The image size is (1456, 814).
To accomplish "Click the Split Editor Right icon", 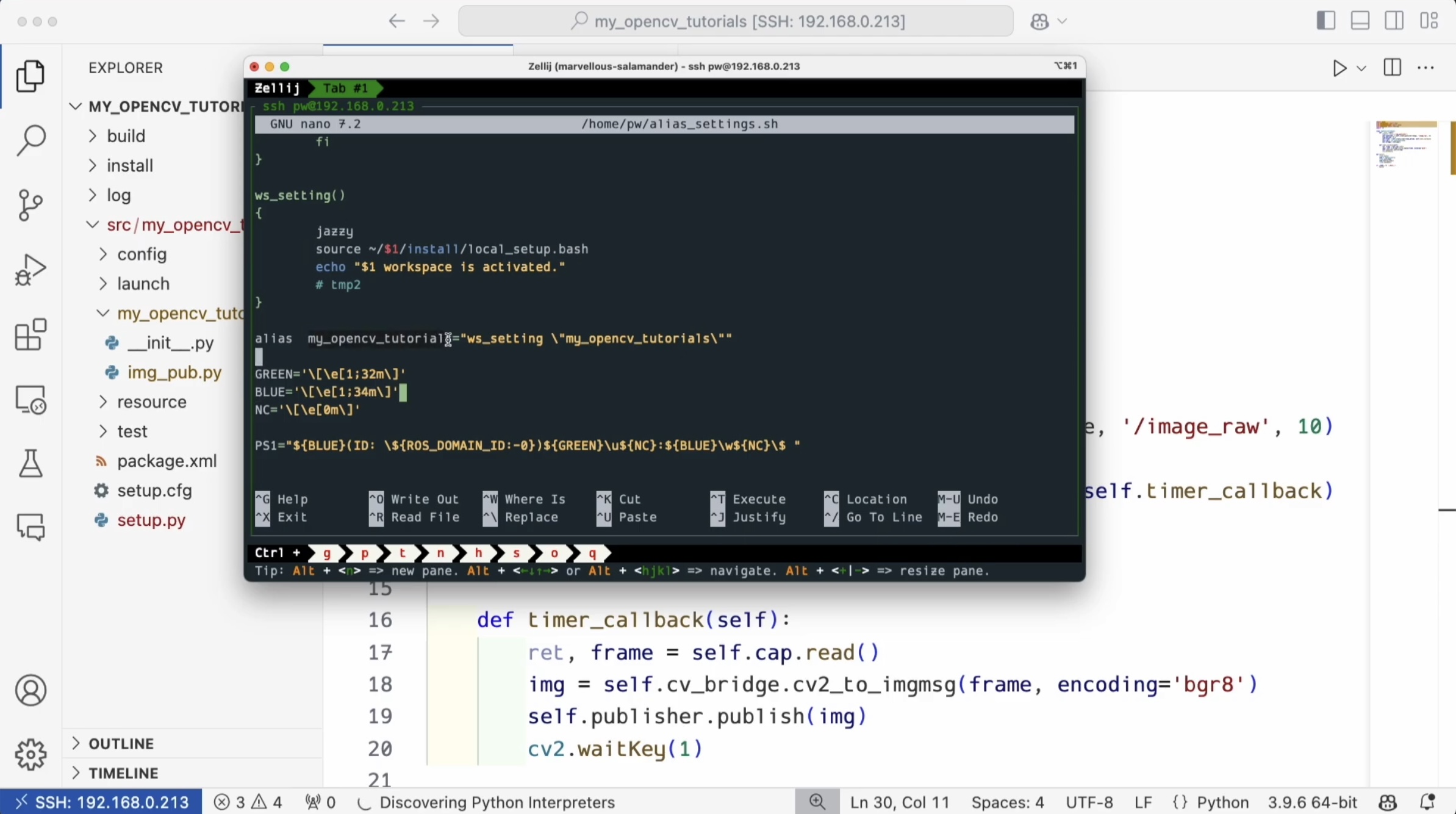I will (x=1392, y=68).
